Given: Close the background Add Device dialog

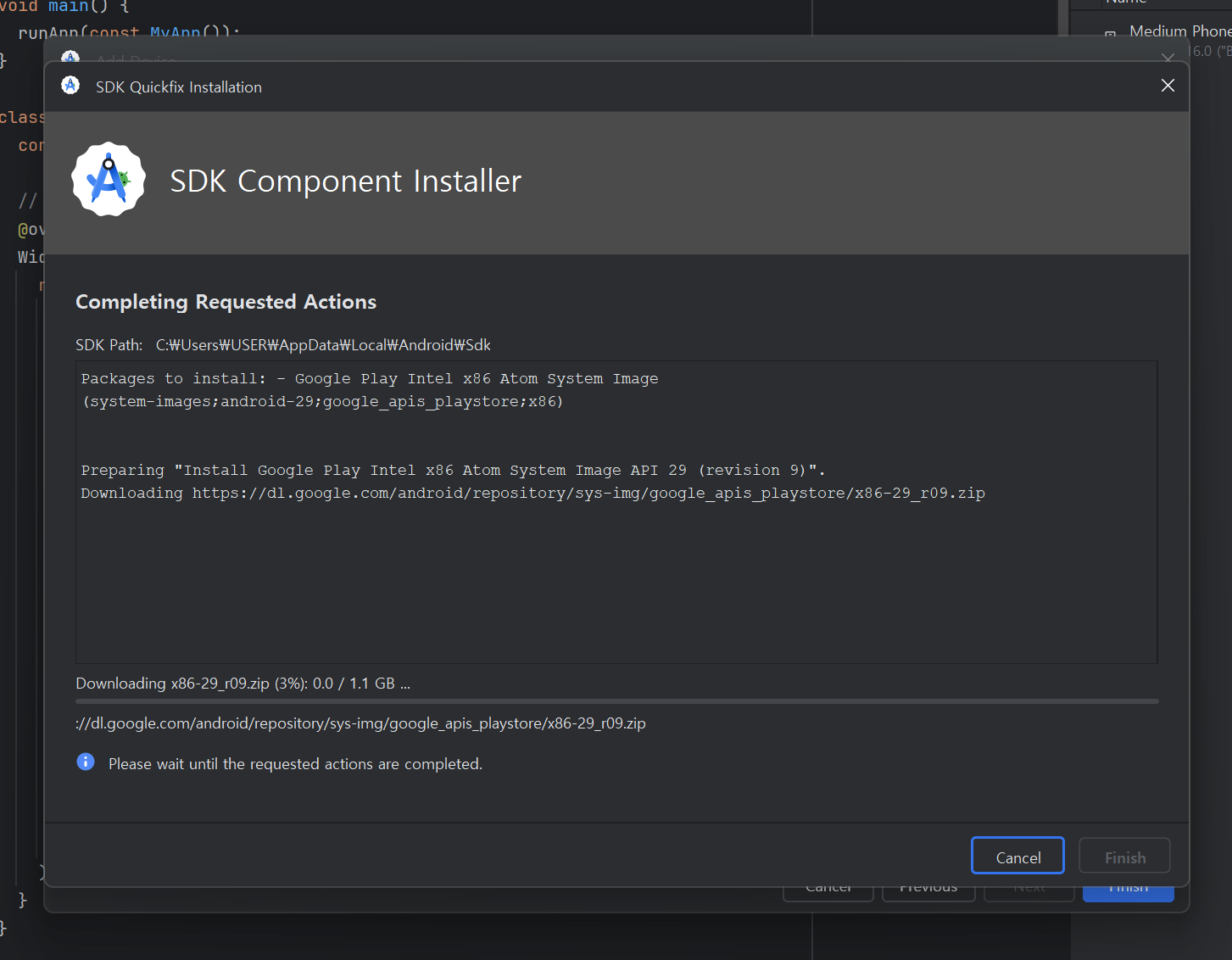Looking at the screenshot, I should click(x=1168, y=57).
